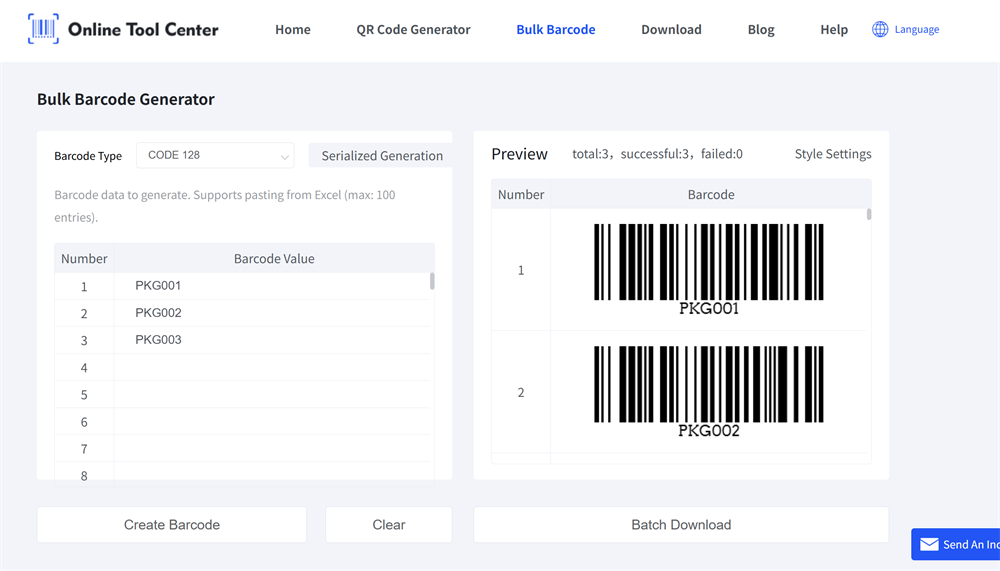Open the Download menu link
The width and height of the screenshot is (1000, 571).
pyautogui.click(x=671, y=29)
